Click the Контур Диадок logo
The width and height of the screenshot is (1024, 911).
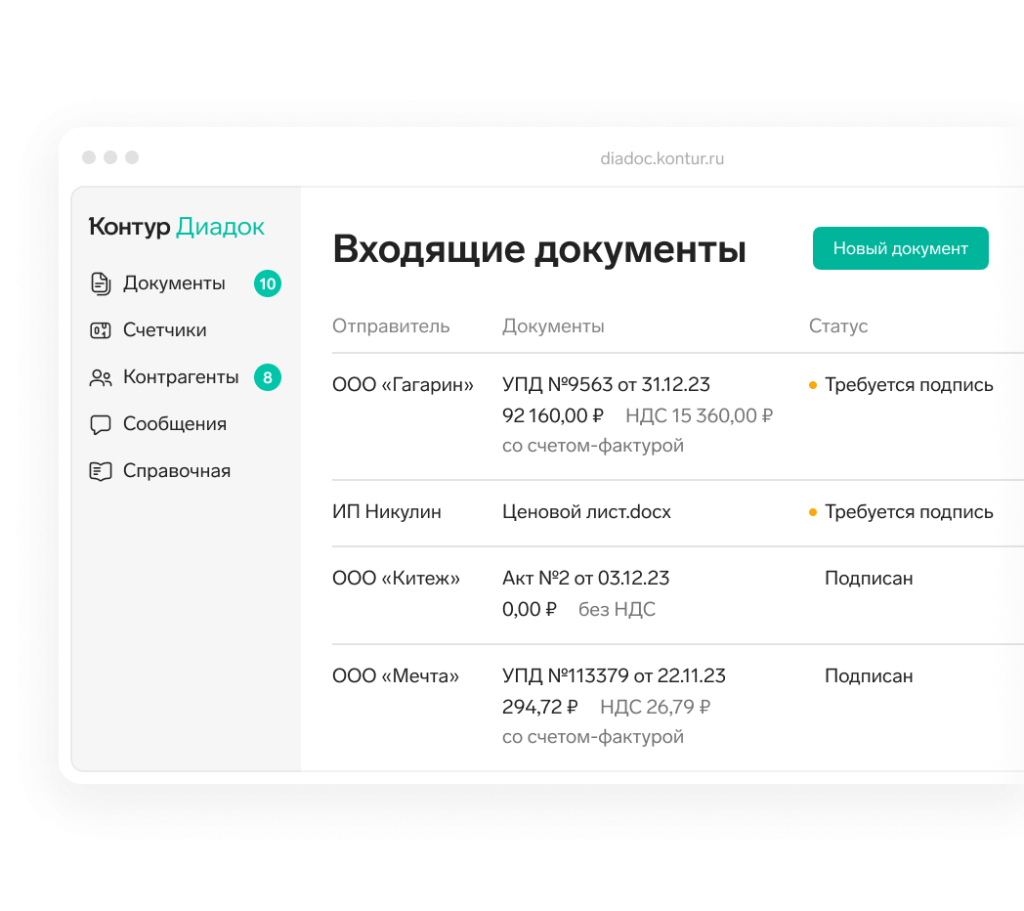click(x=177, y=227)
